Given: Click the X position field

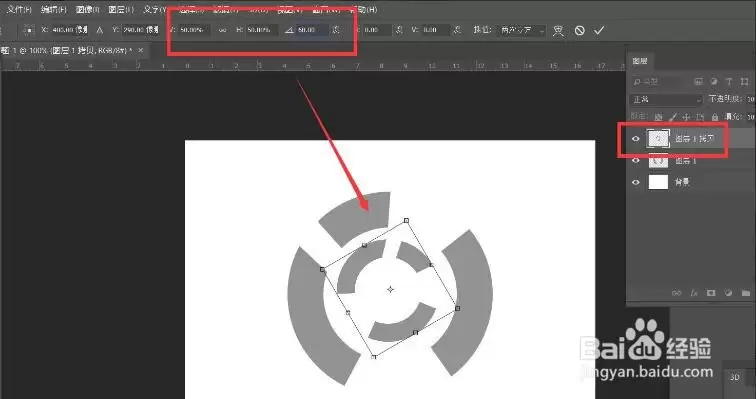Looking at the screenshot, I should pos(69,30).
